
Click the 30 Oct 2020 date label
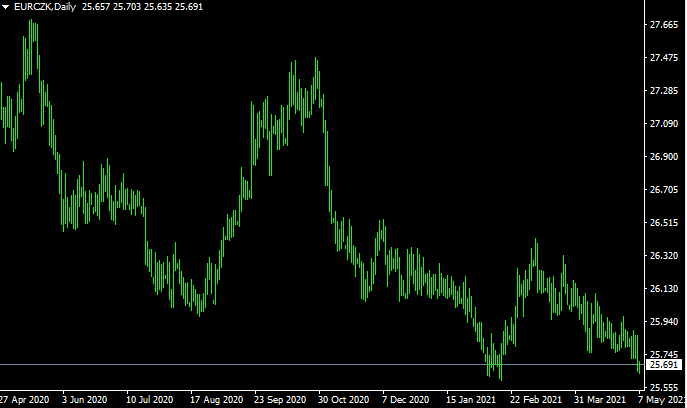click(344, 400)
